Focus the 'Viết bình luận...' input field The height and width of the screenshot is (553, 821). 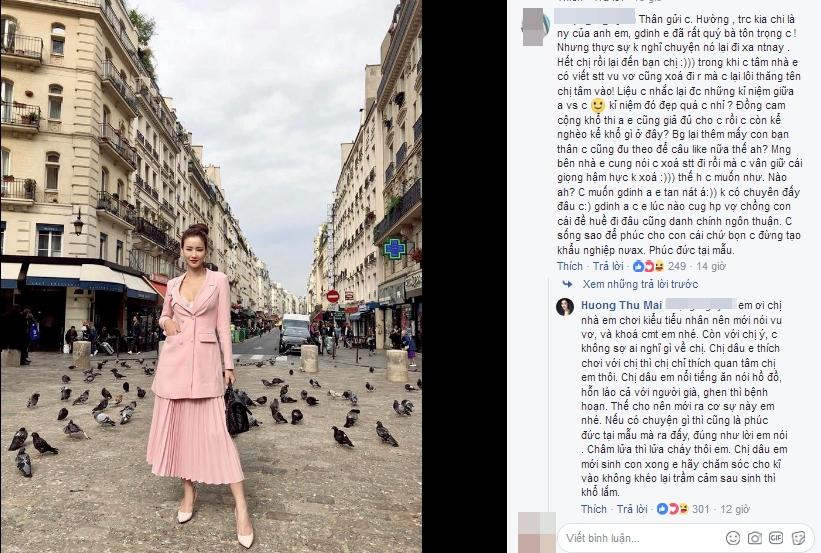640,538
